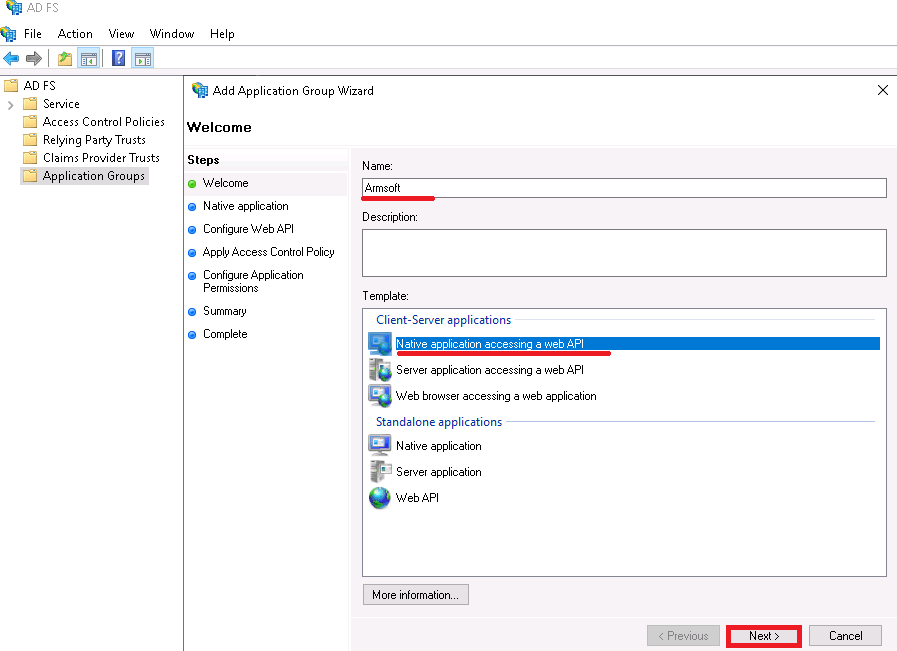
Task: Click the Native application step in Steps
Action: pos(245,206)
